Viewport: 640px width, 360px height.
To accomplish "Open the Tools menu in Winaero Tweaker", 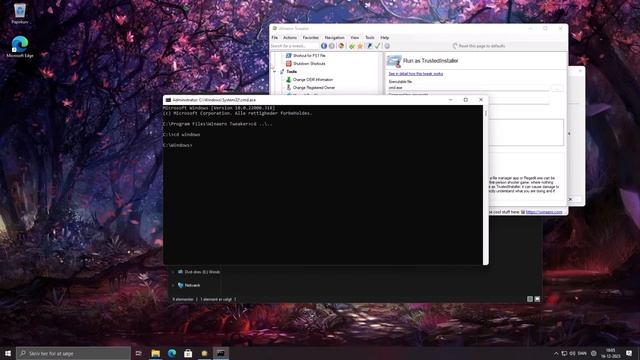I will click(x=370, y=38).
